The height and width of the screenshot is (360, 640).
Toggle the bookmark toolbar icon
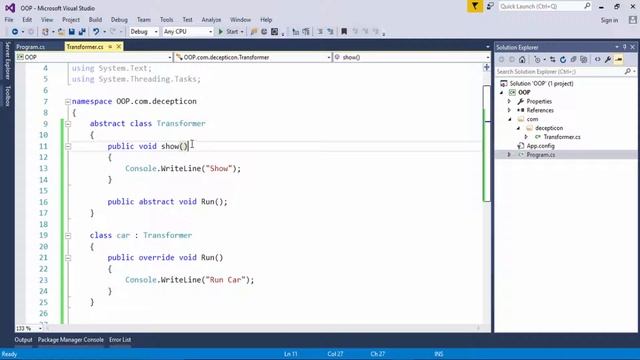tap(344, 31)
